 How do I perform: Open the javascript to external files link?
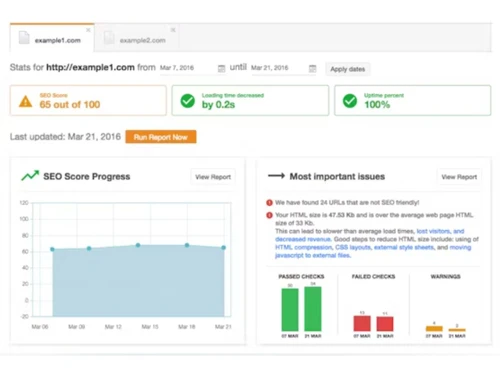[x=313, y=255]
